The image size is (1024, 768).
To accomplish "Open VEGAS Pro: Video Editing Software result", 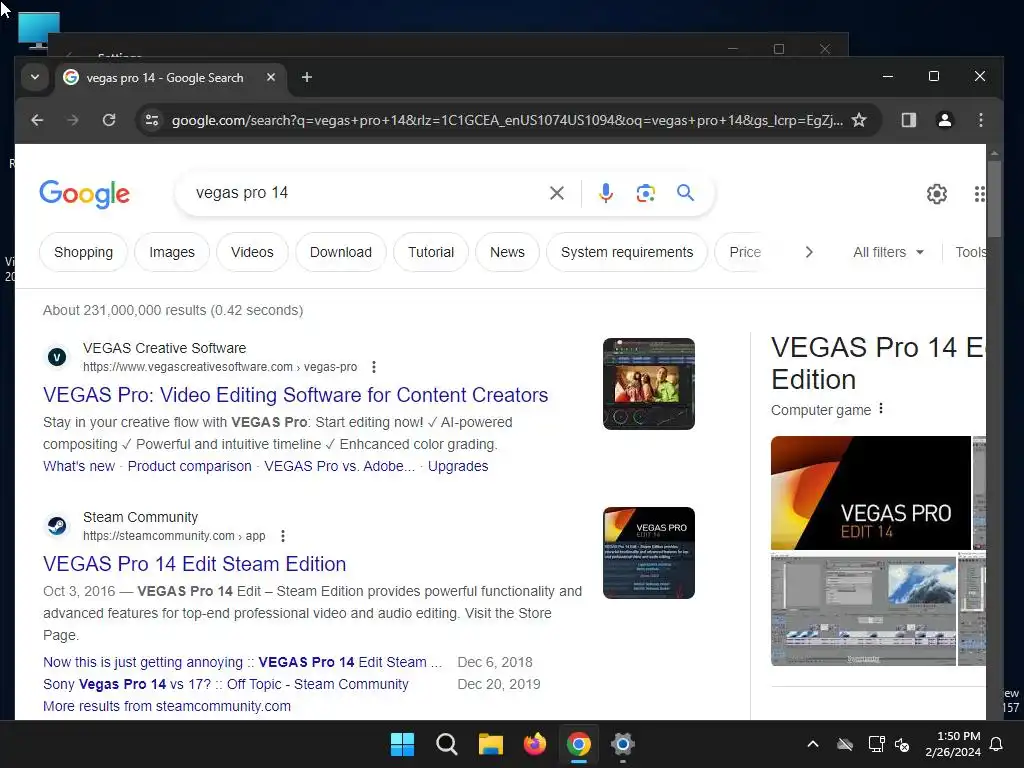I will click(296, 395).
